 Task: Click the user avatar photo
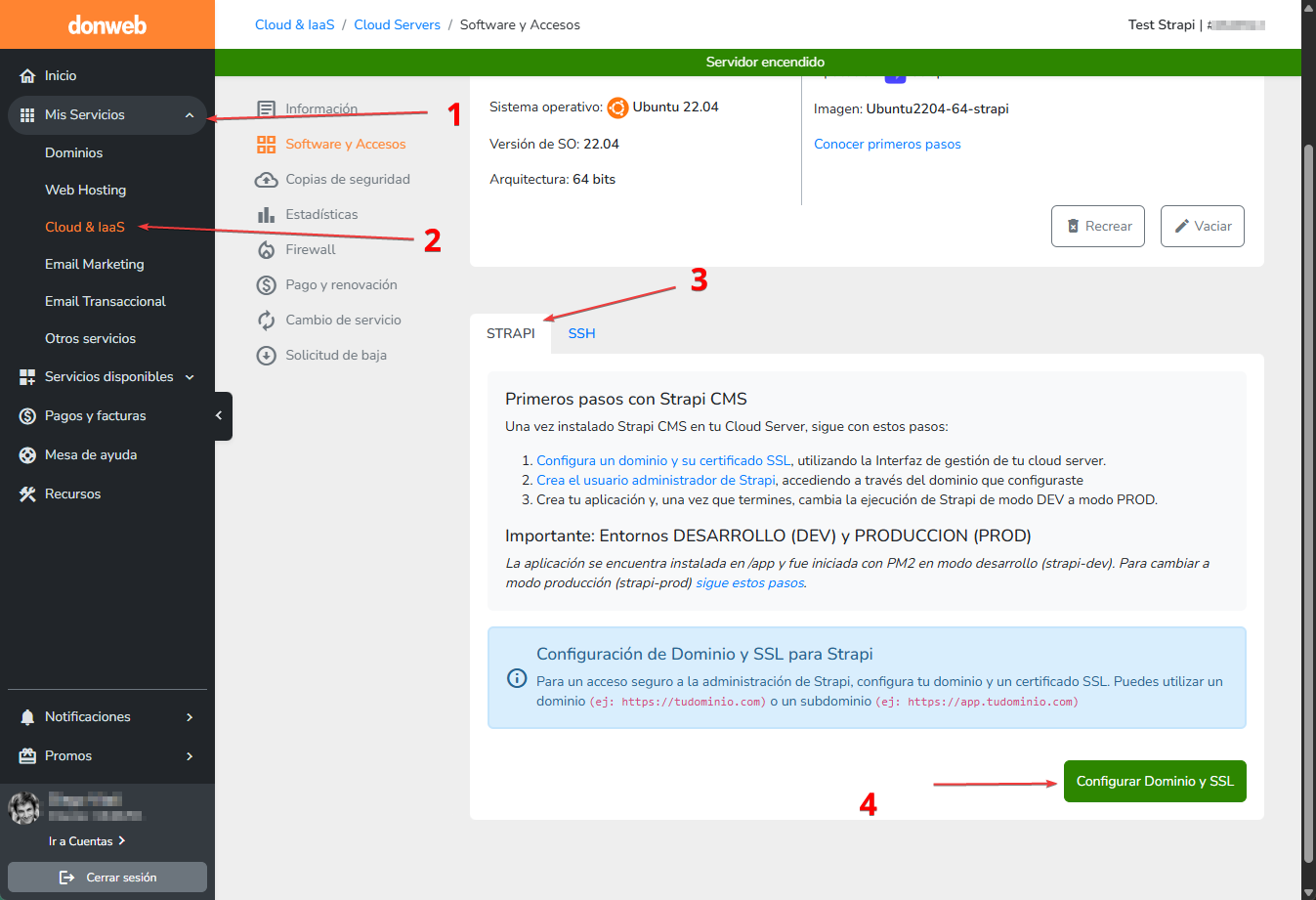tap(24, 808)
